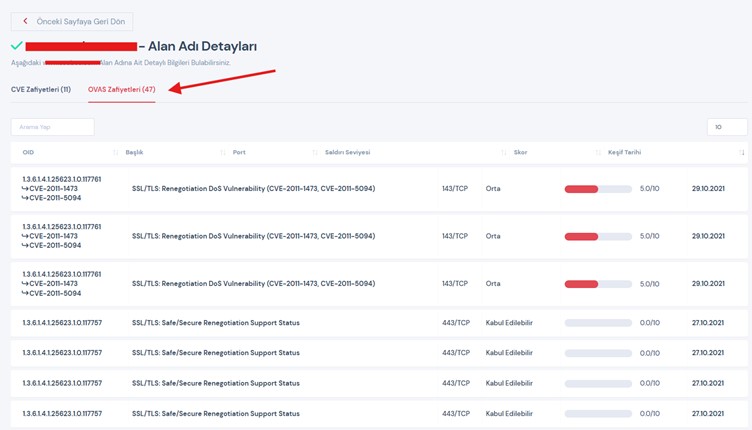
Task: Sort using the Skor column sort icon
Action: 599,153
